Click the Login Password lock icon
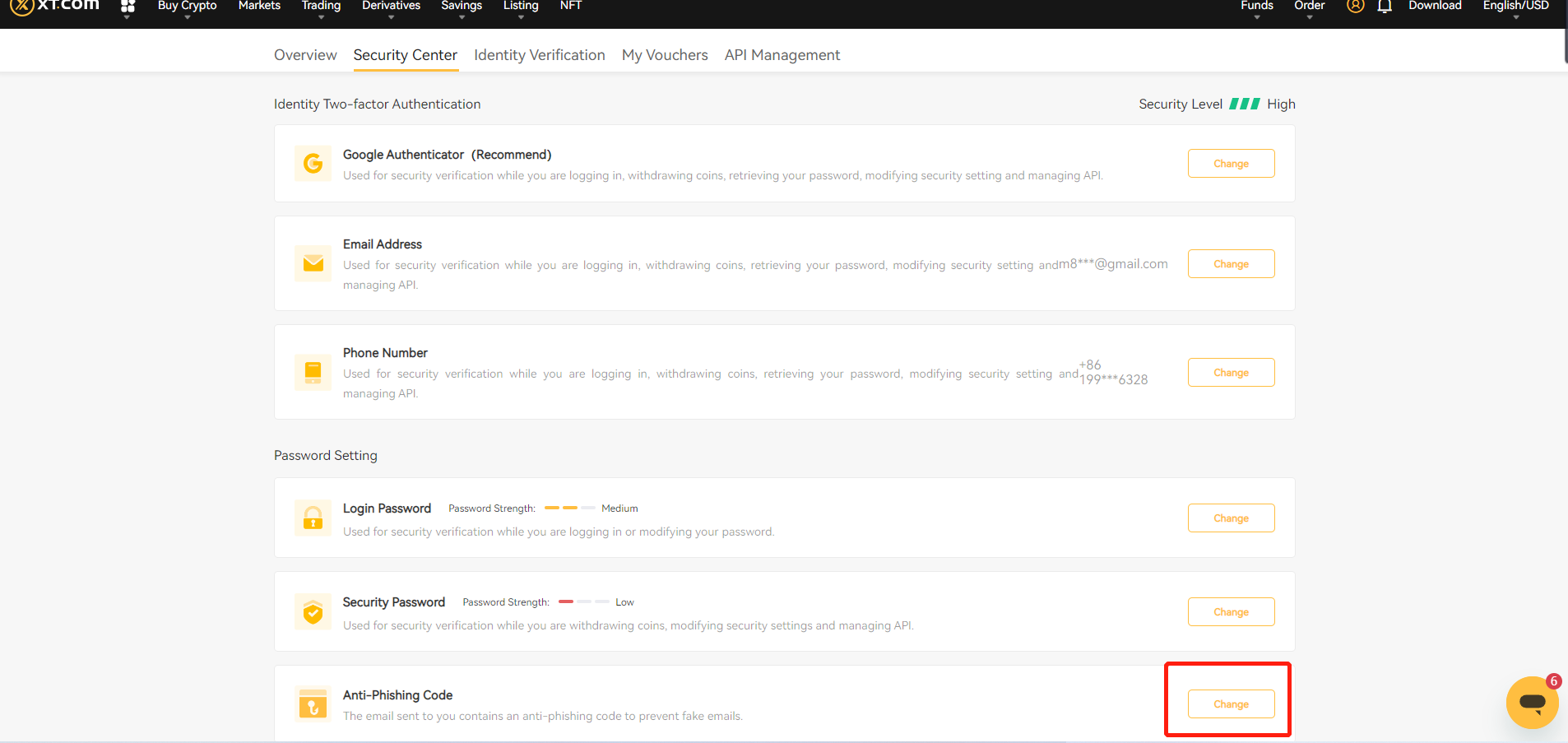Image resolution: width=1568 pixels, height=743 pixels. pos(313,518)
